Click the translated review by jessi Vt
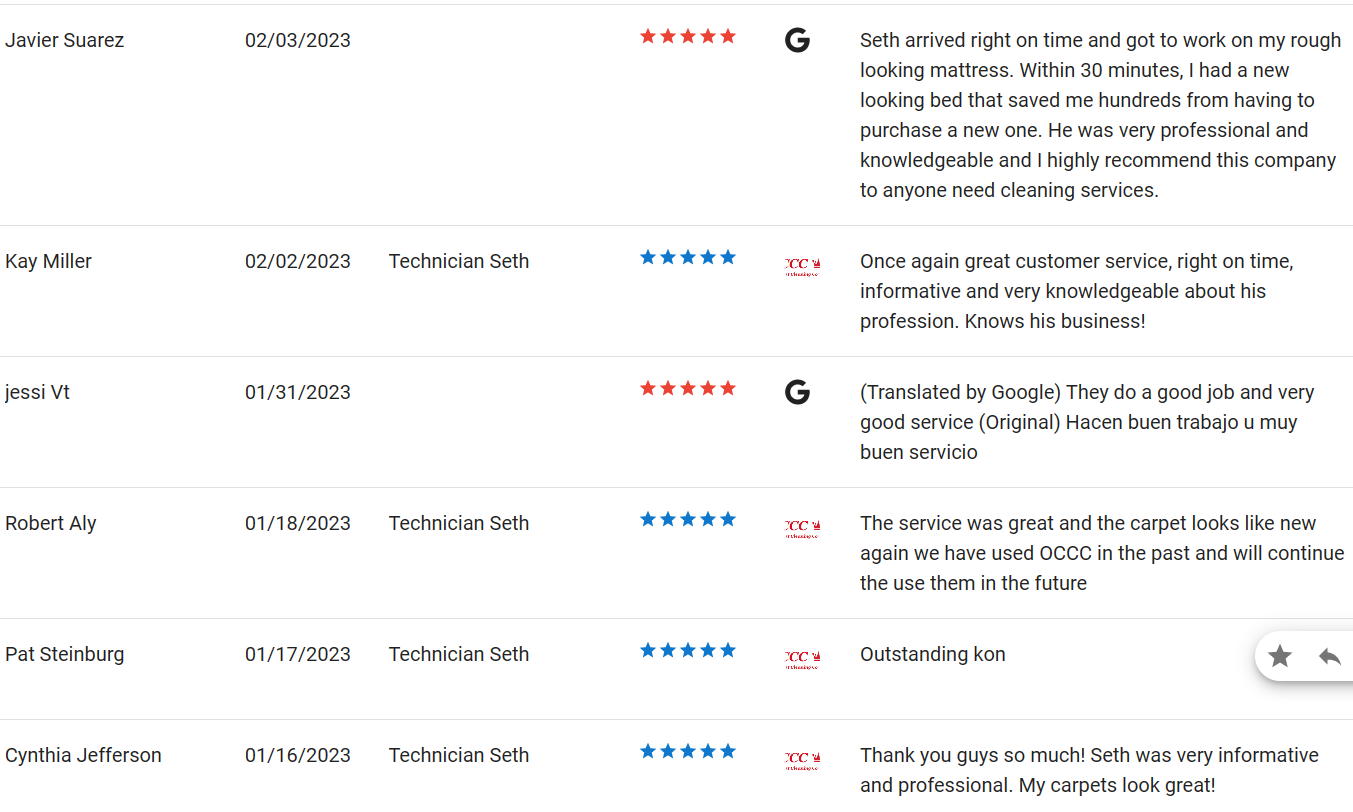Image resolution: width=1353 pixels, height=812 pixels. coord(1087,422)
